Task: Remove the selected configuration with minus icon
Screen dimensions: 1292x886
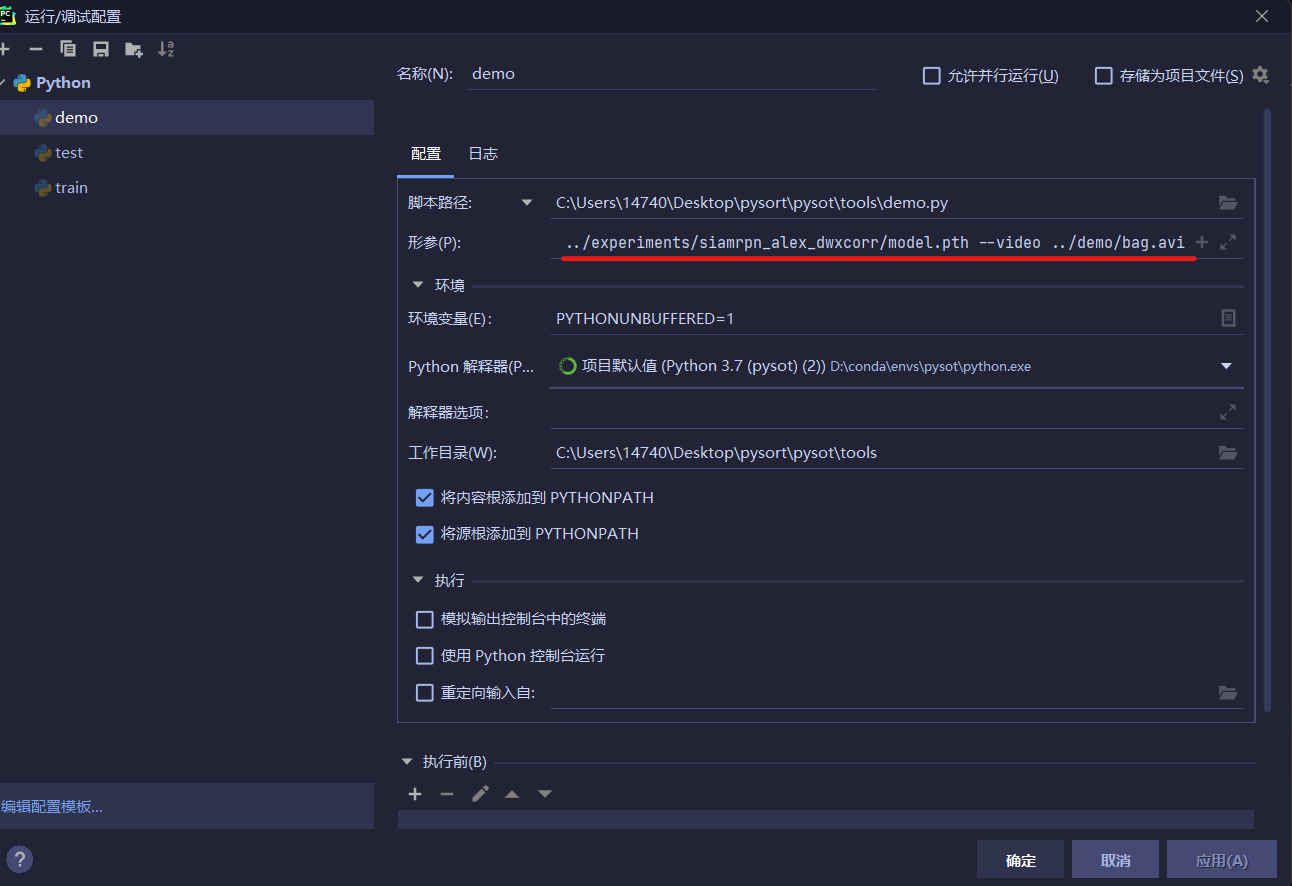Action: click(x=36, y=49)
